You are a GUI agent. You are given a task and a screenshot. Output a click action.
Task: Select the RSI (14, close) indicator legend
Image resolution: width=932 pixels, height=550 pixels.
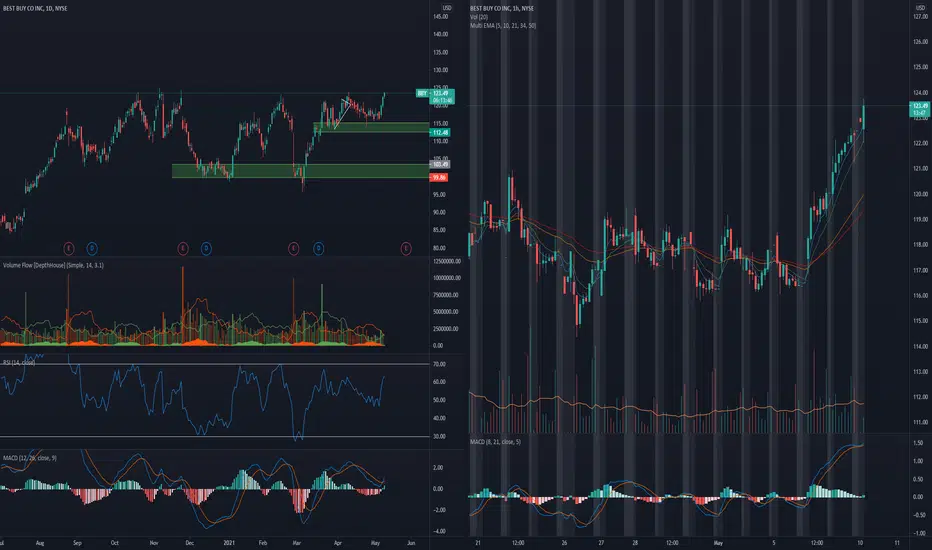18,362
